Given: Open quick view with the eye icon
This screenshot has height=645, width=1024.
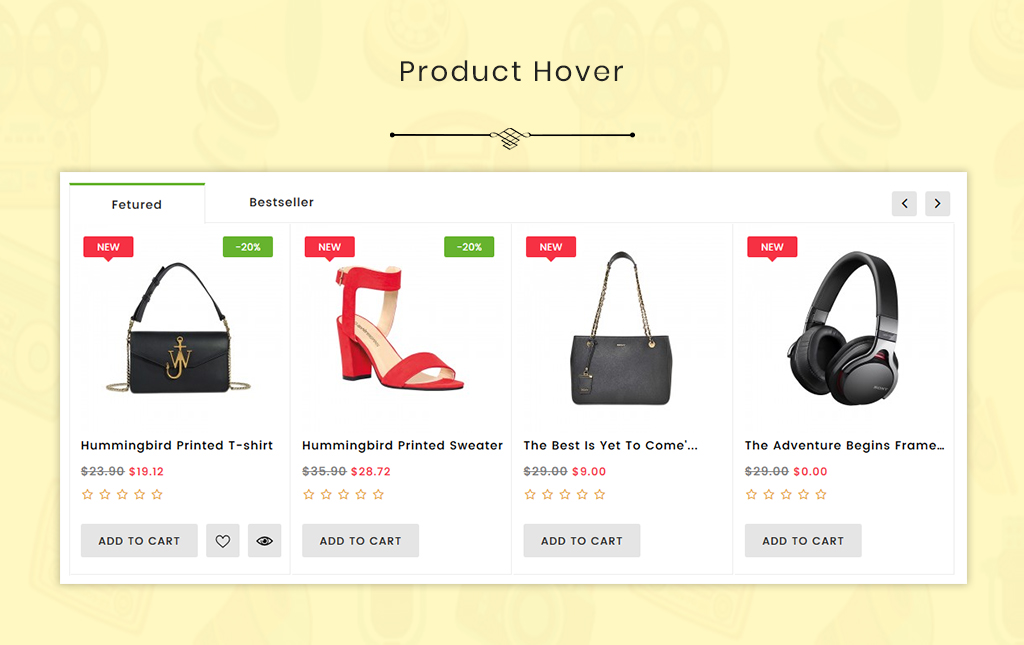Looking at the screenshot, I should click(264, 541).
